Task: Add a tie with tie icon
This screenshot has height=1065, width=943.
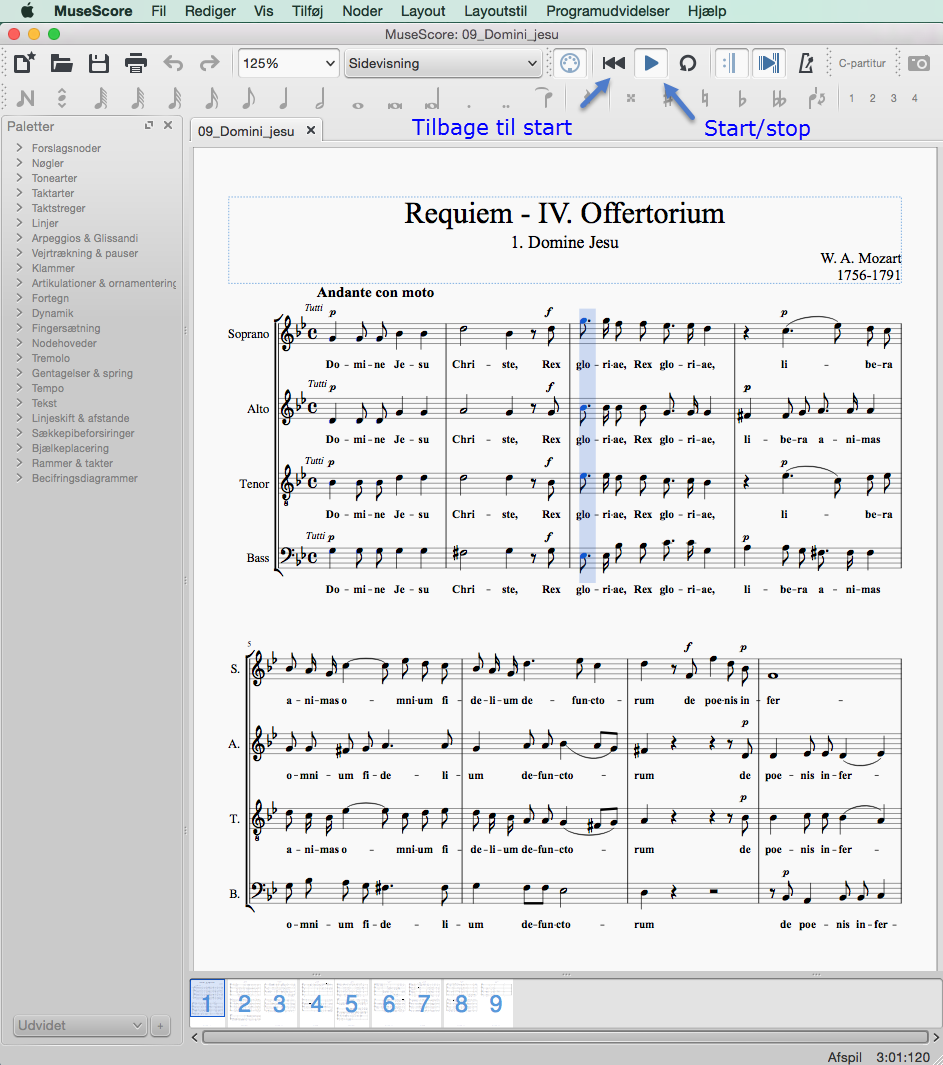Action: coord(544,98)
